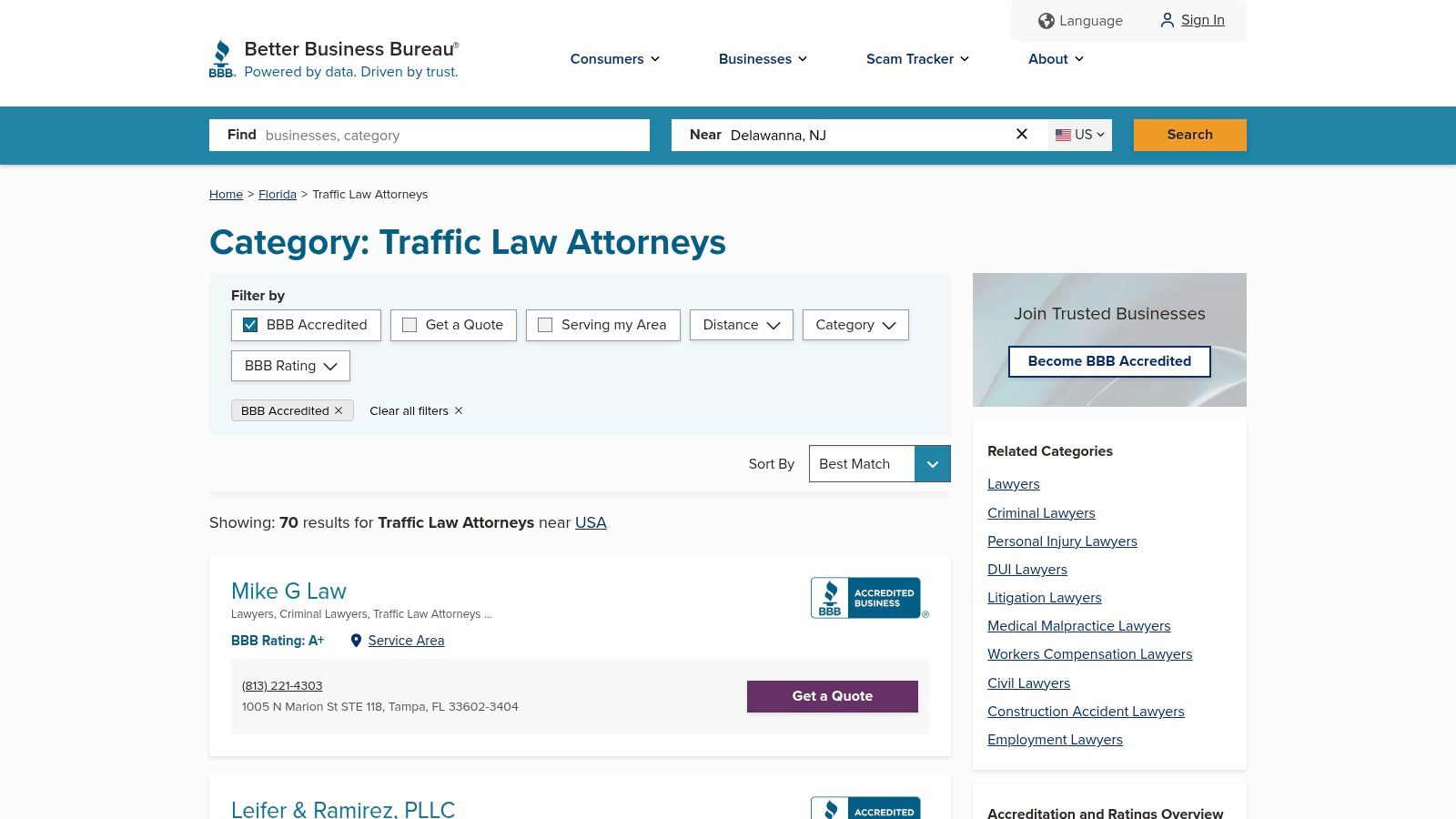Click the Sign In person icon
The image size is (1456, 819).
click(1168, 20)
